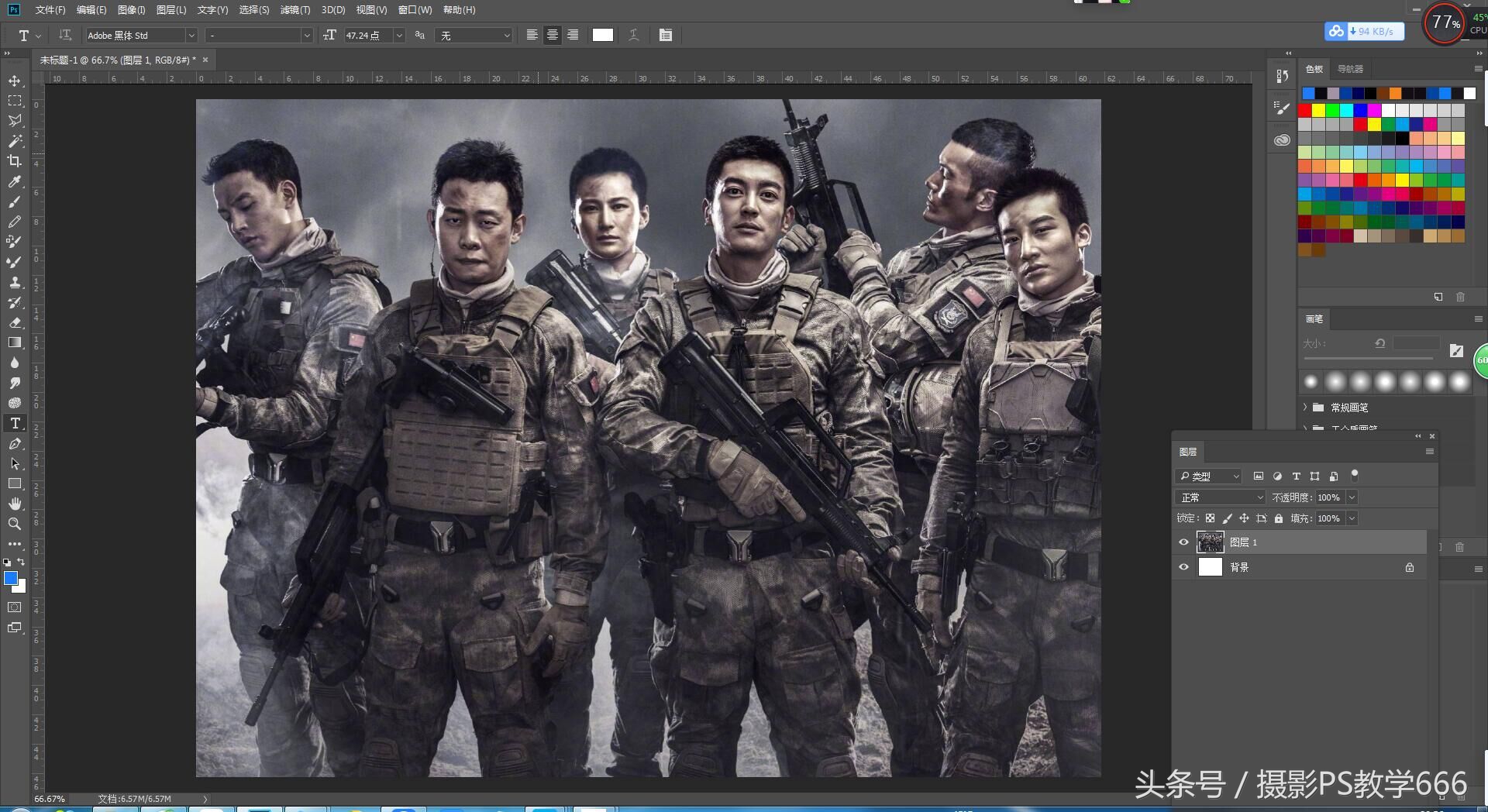This screenshot has height=812, width=1488.
Task: Click the text-layer filter icon in the Layers panel
Action: click(x=1296, y=477)
